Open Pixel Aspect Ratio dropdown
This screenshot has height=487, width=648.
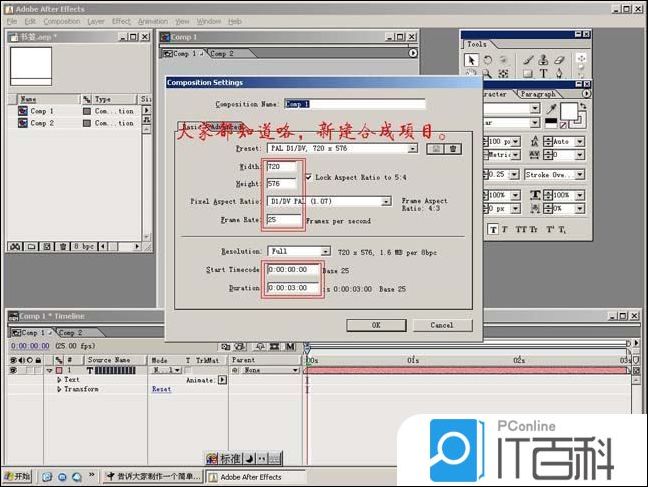(x=386, y=201)
